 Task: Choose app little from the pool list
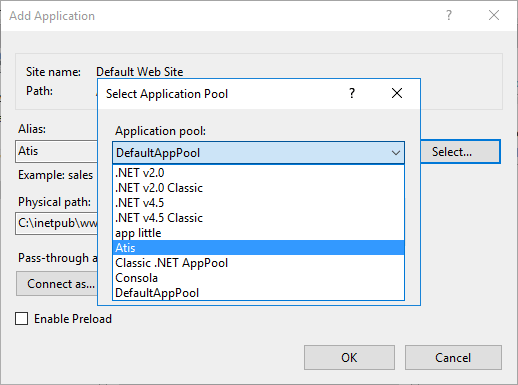259,233
